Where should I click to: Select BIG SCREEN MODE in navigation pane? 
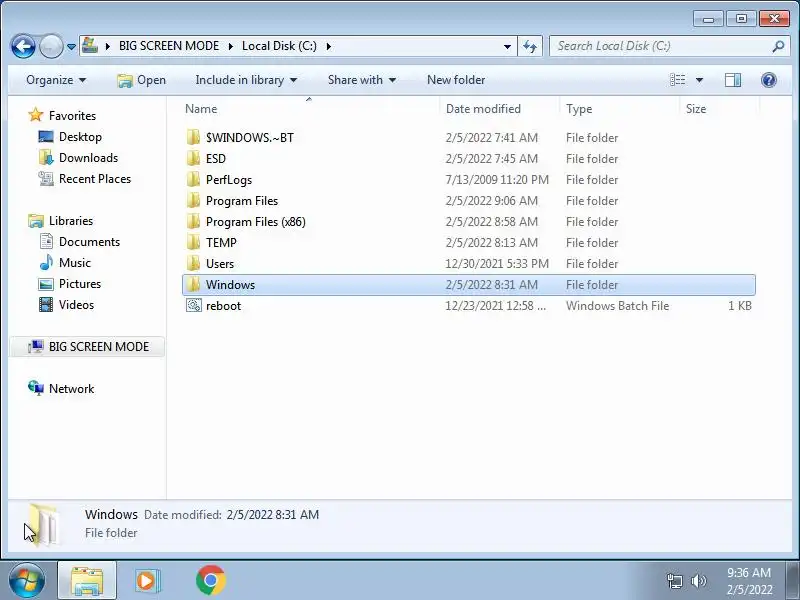[87, 347]
